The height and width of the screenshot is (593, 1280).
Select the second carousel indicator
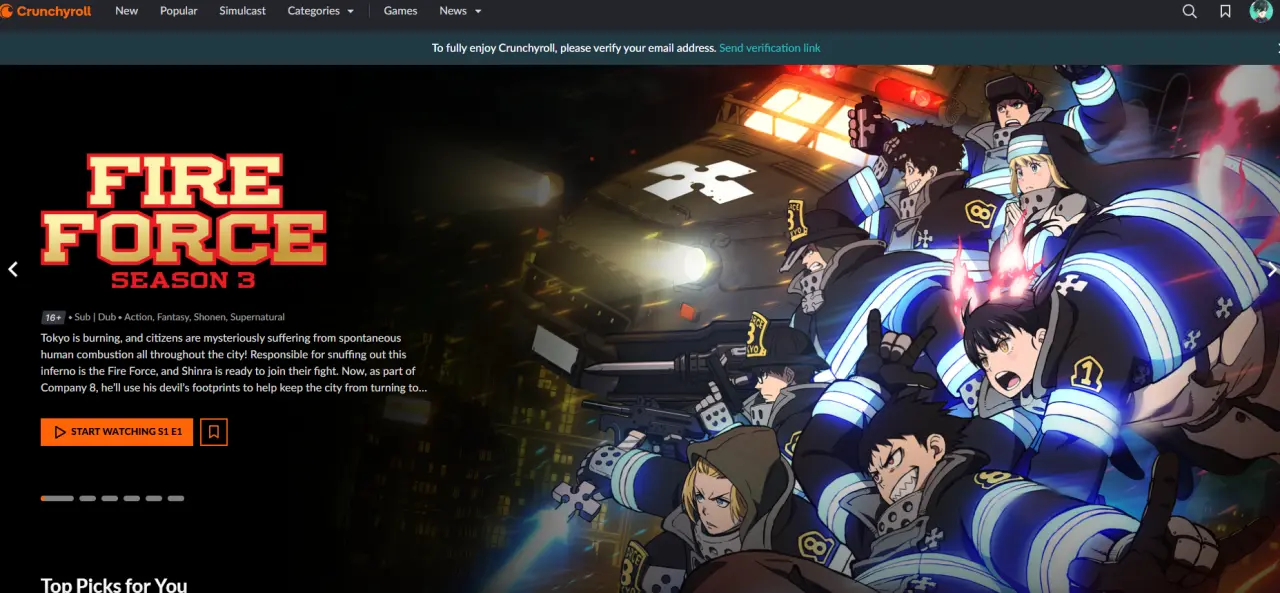click(x=88, y=498)
